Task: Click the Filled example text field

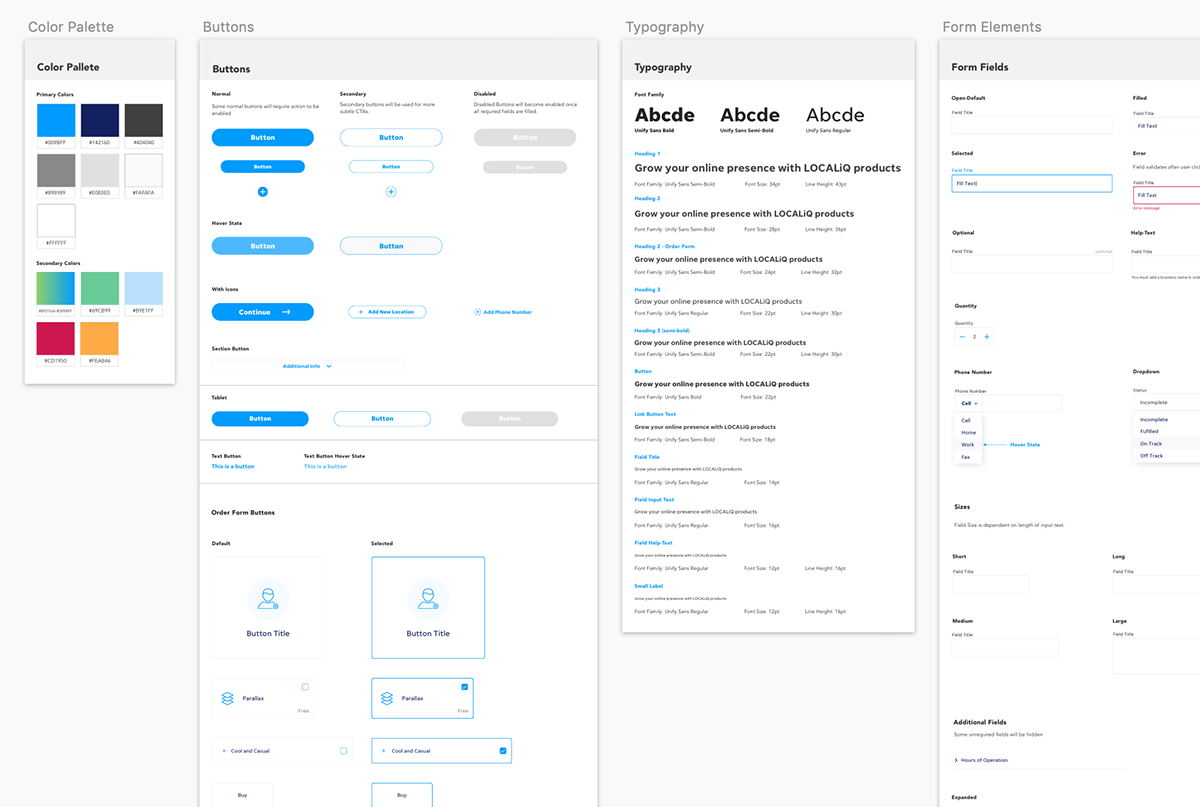Action: pyautogui.click(x=1166, y=126)
